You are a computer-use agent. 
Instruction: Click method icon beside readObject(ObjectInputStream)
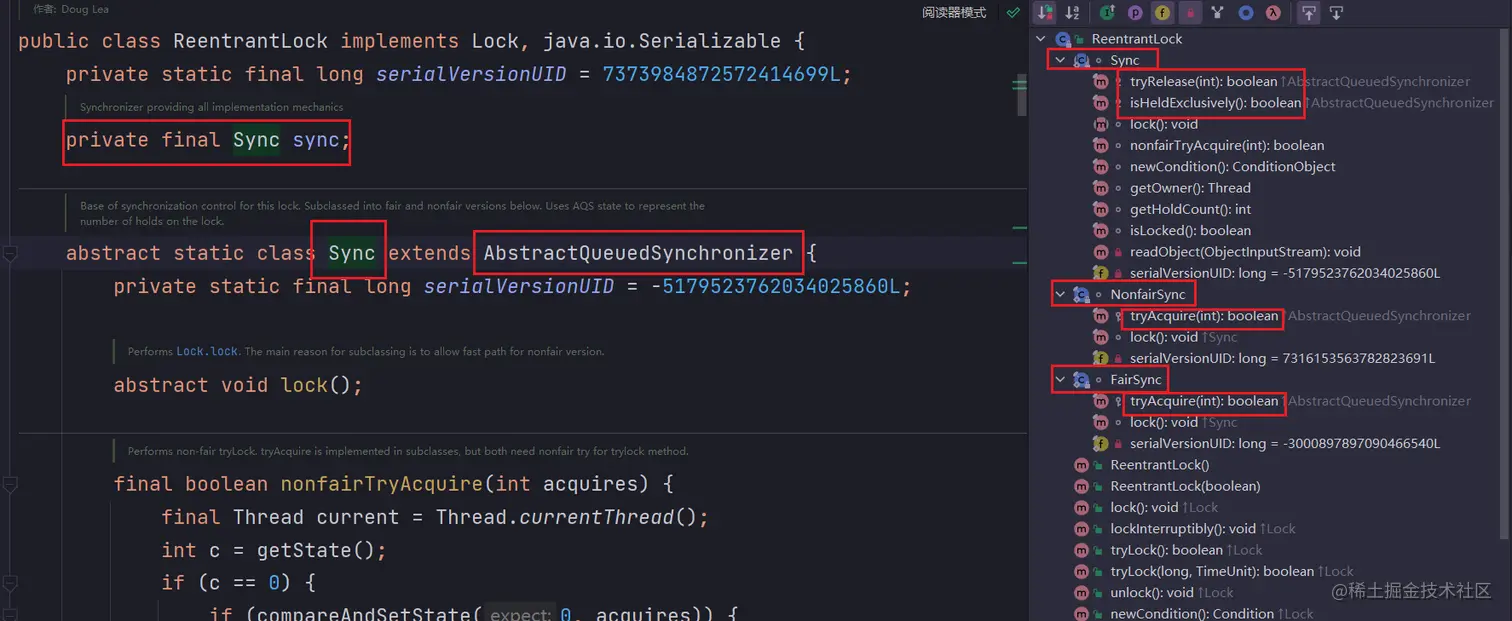(1100, 252)
